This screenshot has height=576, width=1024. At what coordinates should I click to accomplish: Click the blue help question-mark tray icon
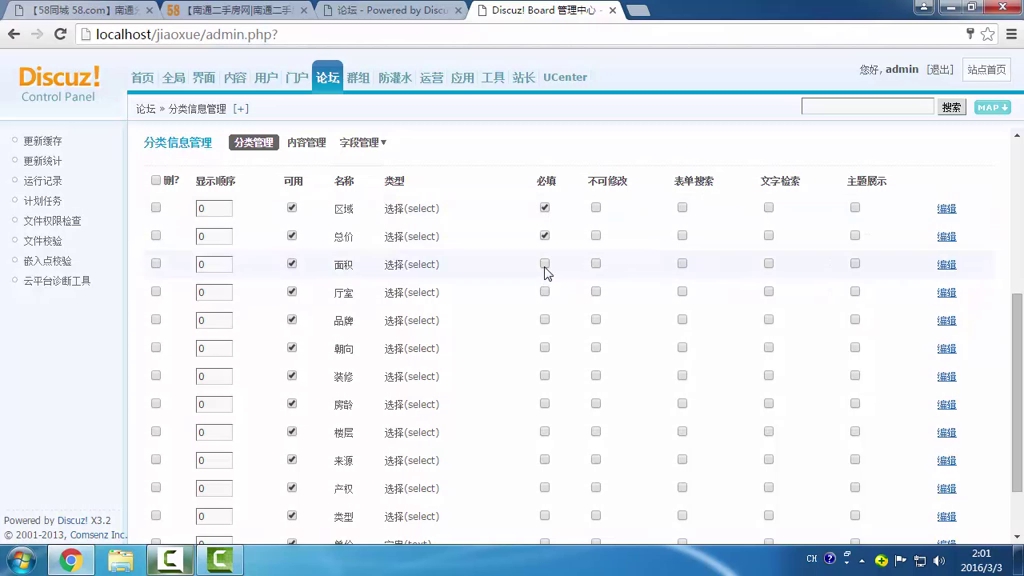[x=829, y=559]
